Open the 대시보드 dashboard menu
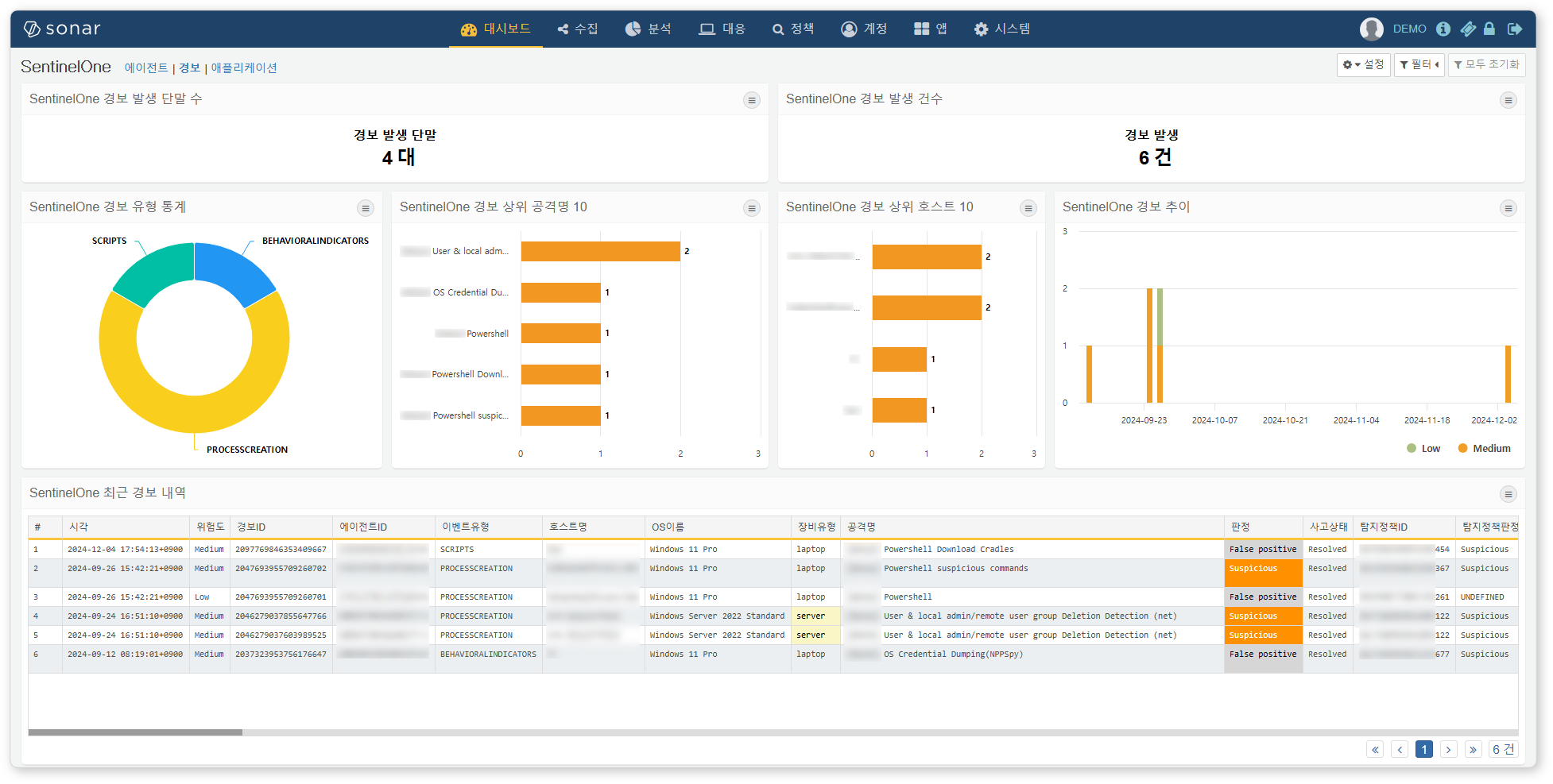Image resolution: width=1553 pixels, height=784 pixels. coord(496,29)
